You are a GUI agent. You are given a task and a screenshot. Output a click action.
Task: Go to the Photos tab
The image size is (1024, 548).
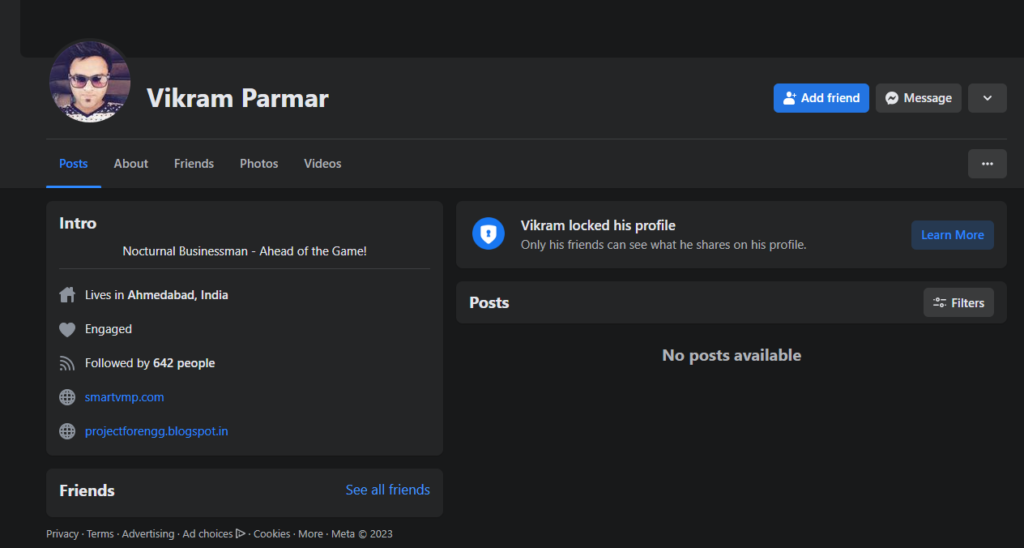(x=259, y=164)
